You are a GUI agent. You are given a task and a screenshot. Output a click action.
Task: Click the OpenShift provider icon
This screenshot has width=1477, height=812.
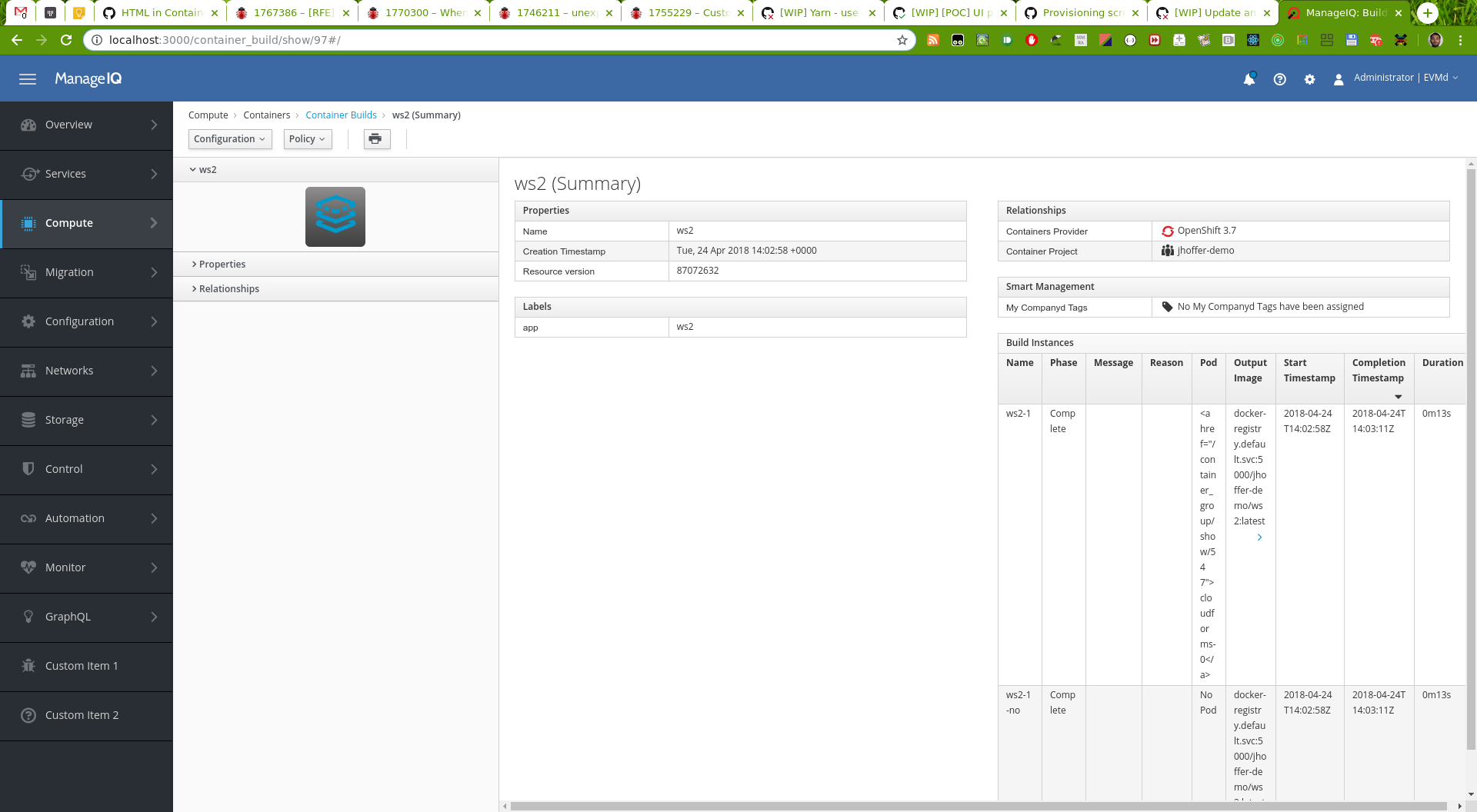coord(1168,231)
